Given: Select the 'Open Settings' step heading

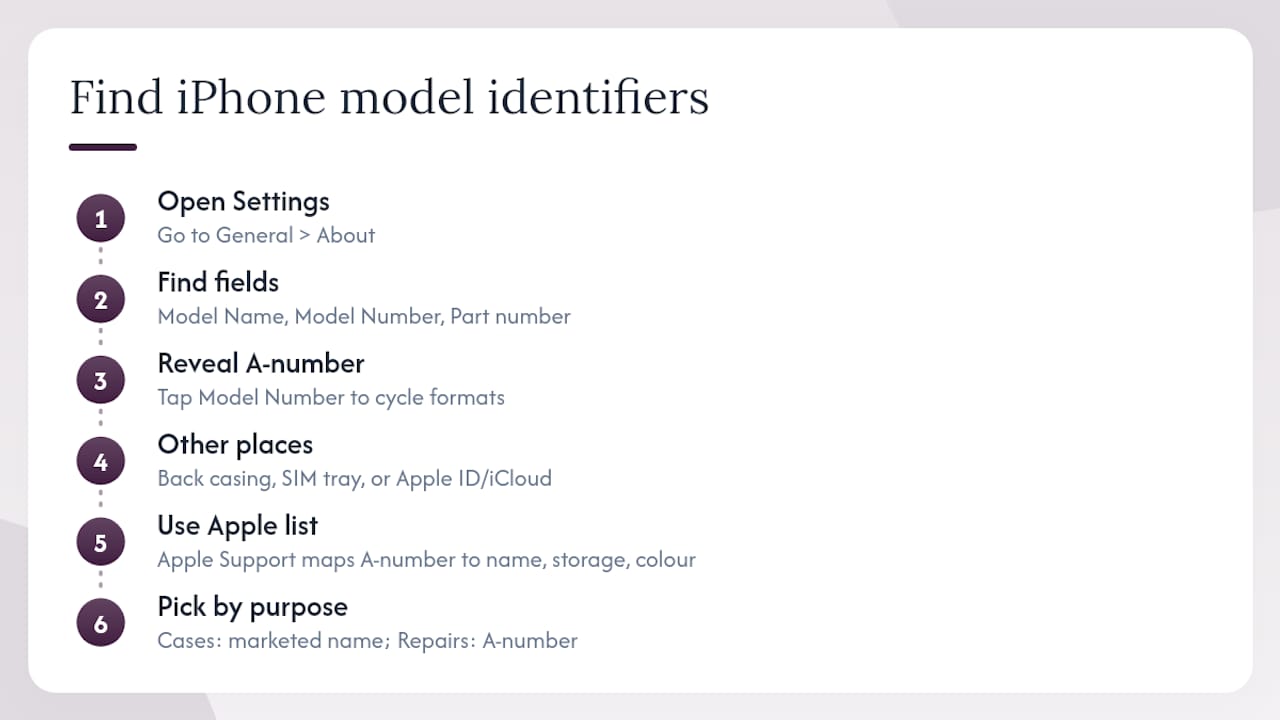Looking at the screenshot, I should tap(243, 202).
